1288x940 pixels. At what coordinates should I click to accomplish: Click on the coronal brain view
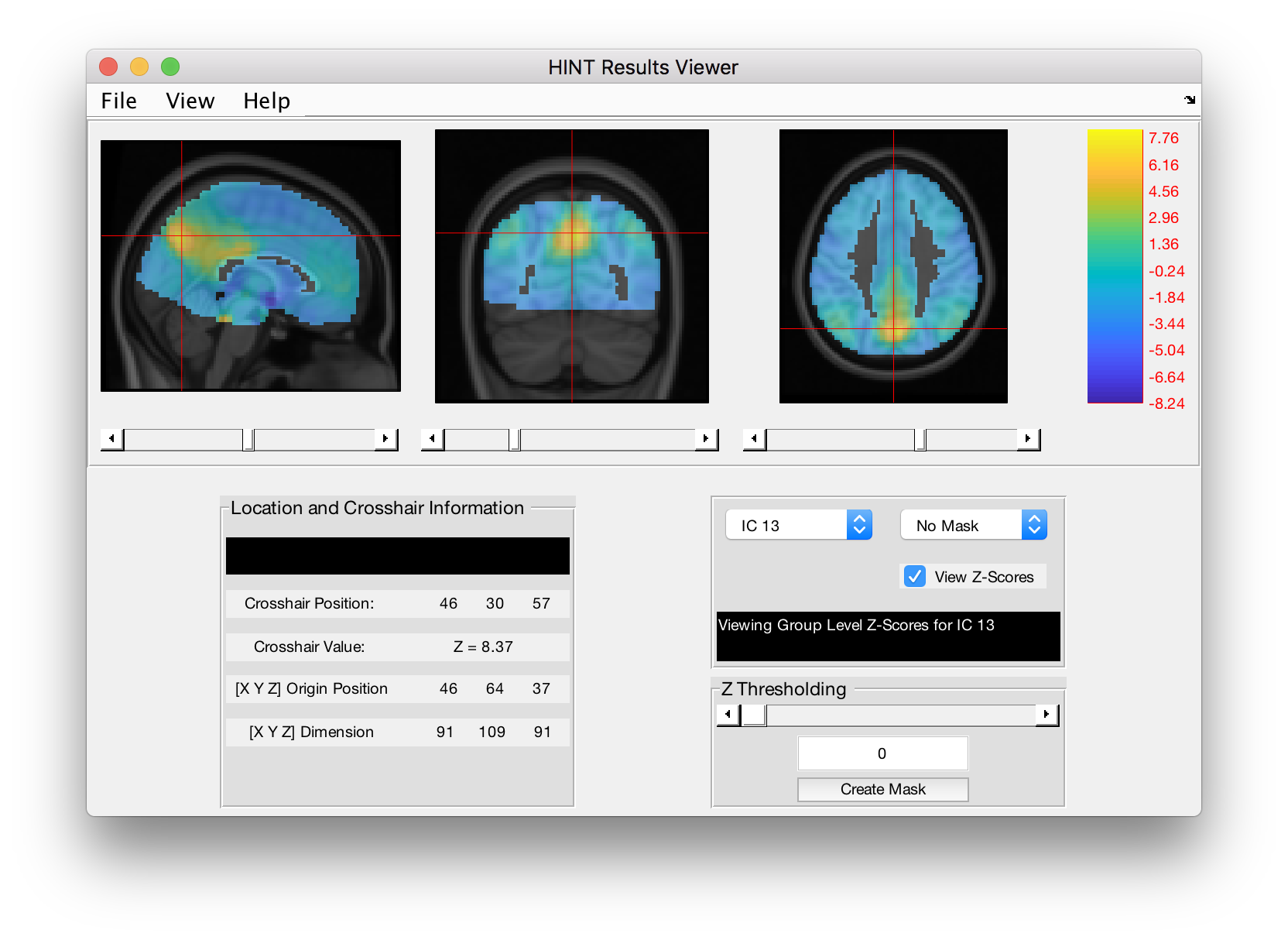coord(572,266)
